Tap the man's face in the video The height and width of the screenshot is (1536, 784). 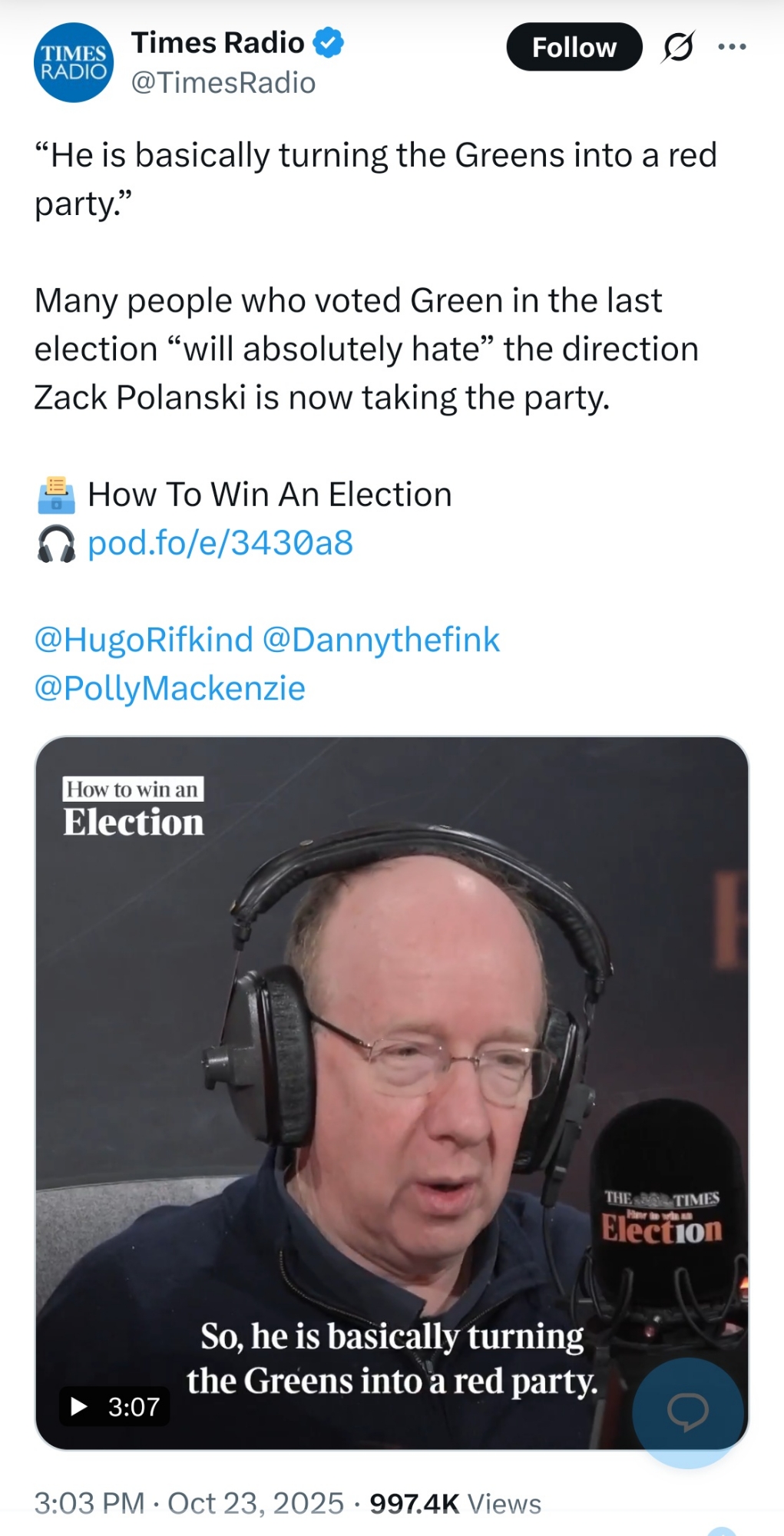click(430, 1075)
